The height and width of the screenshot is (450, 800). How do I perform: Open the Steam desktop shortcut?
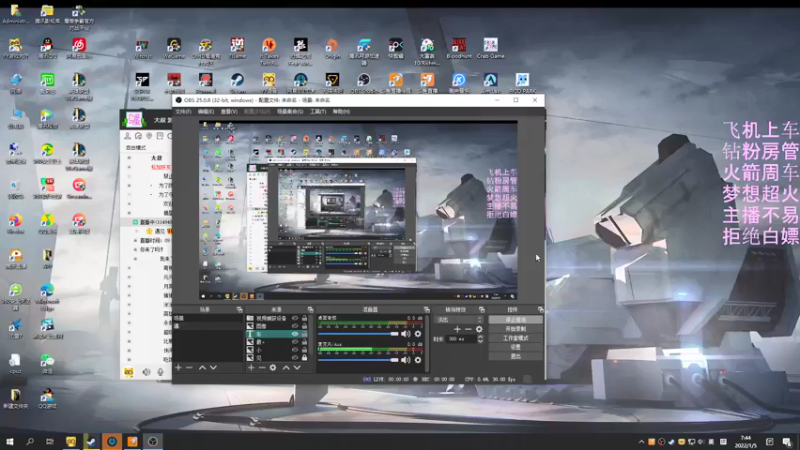(x=237, y=83)
